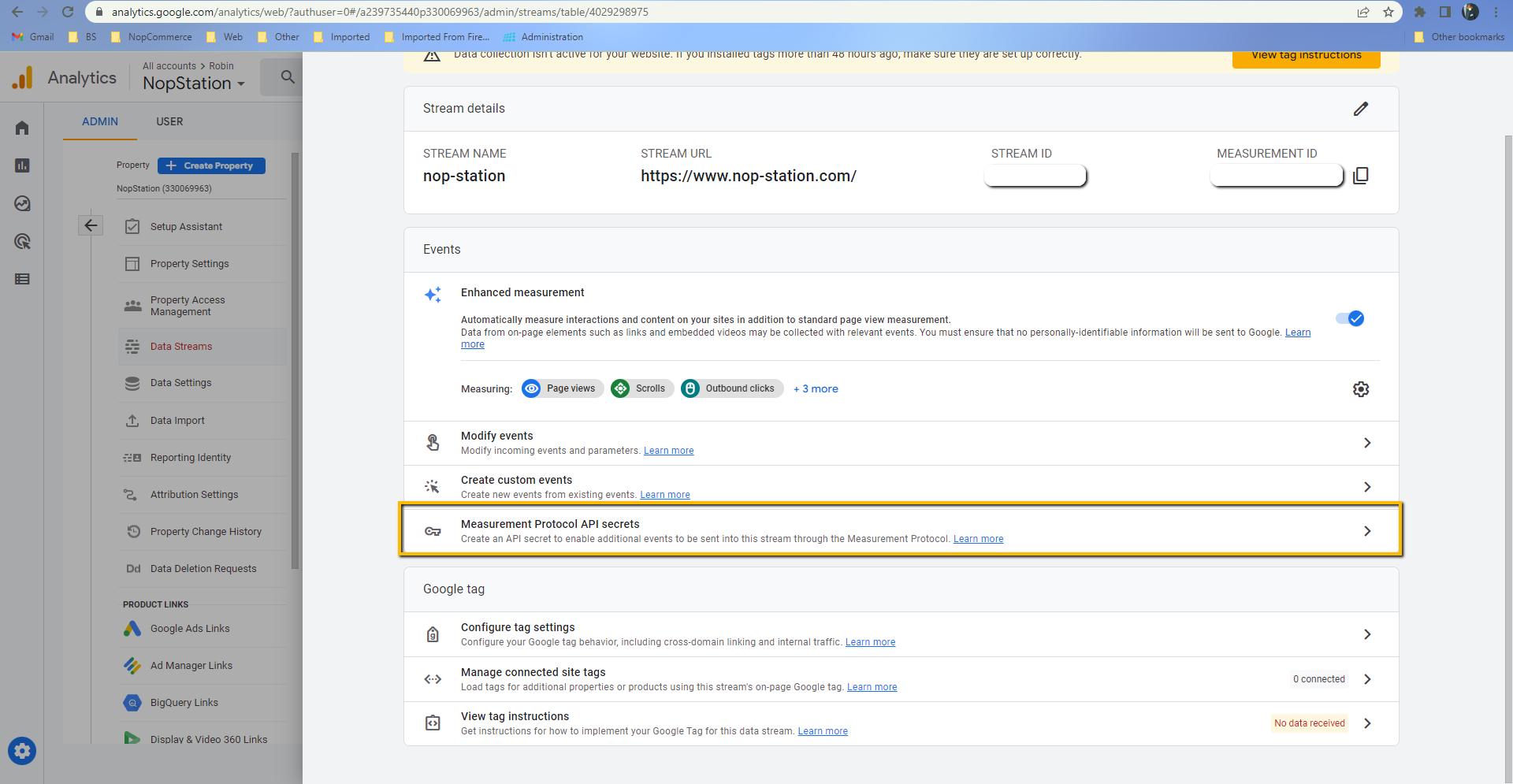Image resolution: width=1513 pixels, height=784 pixels.
Task: Expand Create custom events chevron
Action: point(1367,487)
